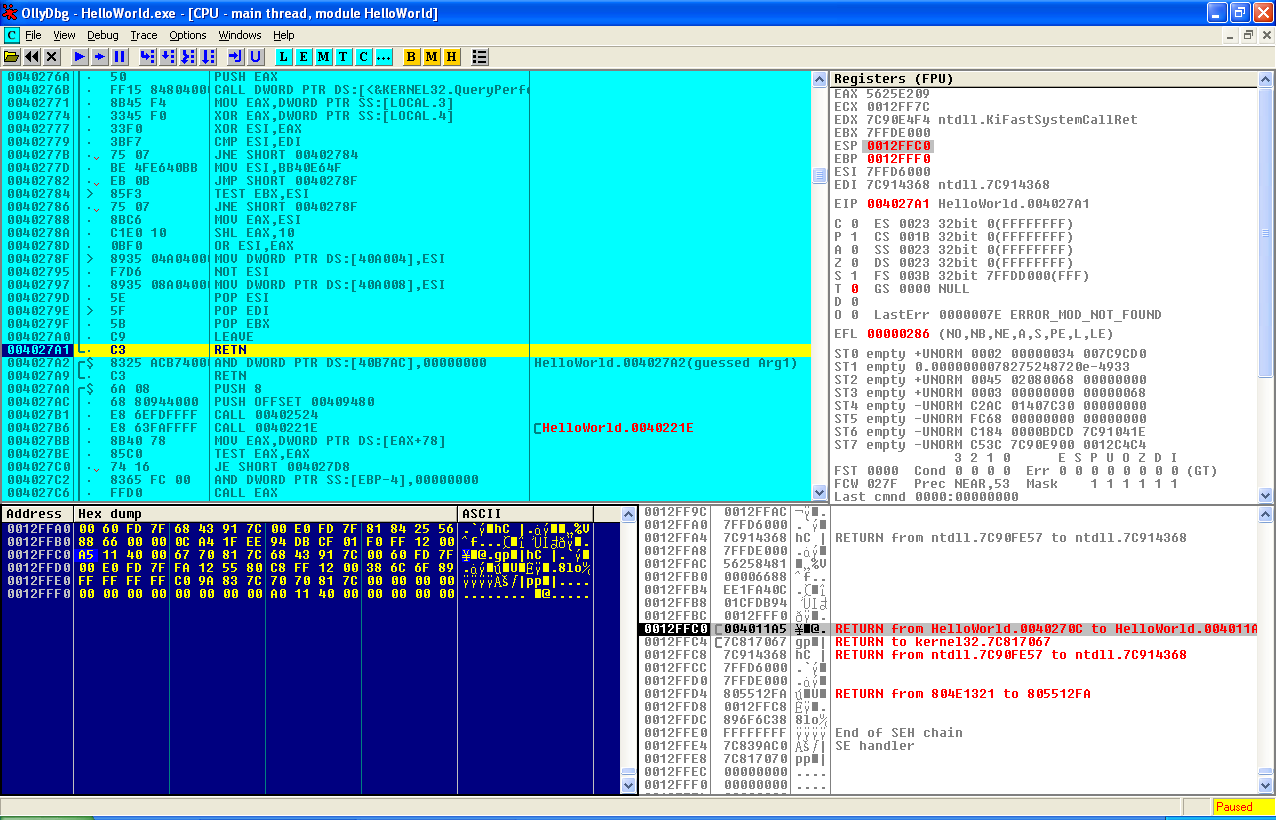Click the Hex dump column header
Image resolution: width=1276 pixels, height=820 pixels.
266,514
